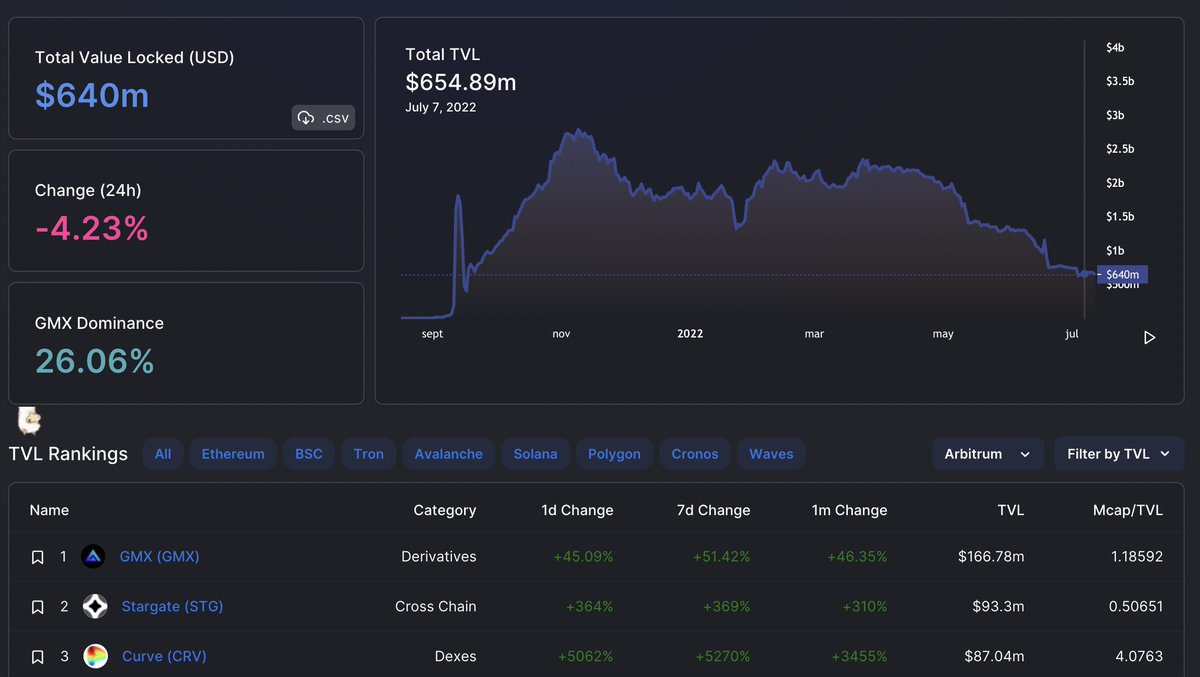Click the Waves chain filter icon button
1200x677 pixels.
click(770, 453)
